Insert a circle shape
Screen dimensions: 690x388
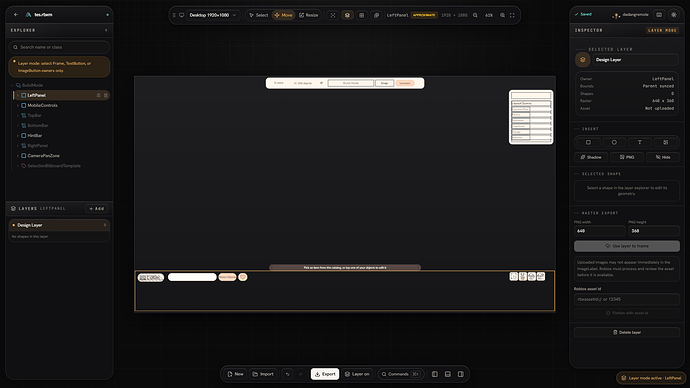coord(614,142)
